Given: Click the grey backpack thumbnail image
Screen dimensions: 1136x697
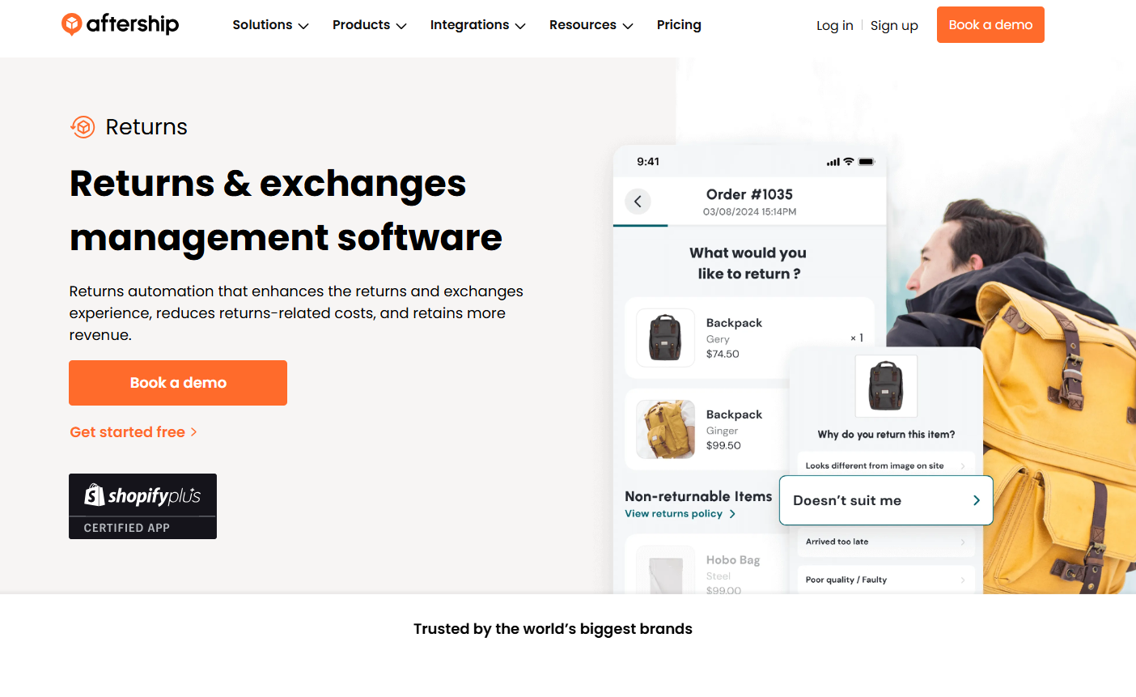Looking at the screenshot, I should [x=665, y=338].
